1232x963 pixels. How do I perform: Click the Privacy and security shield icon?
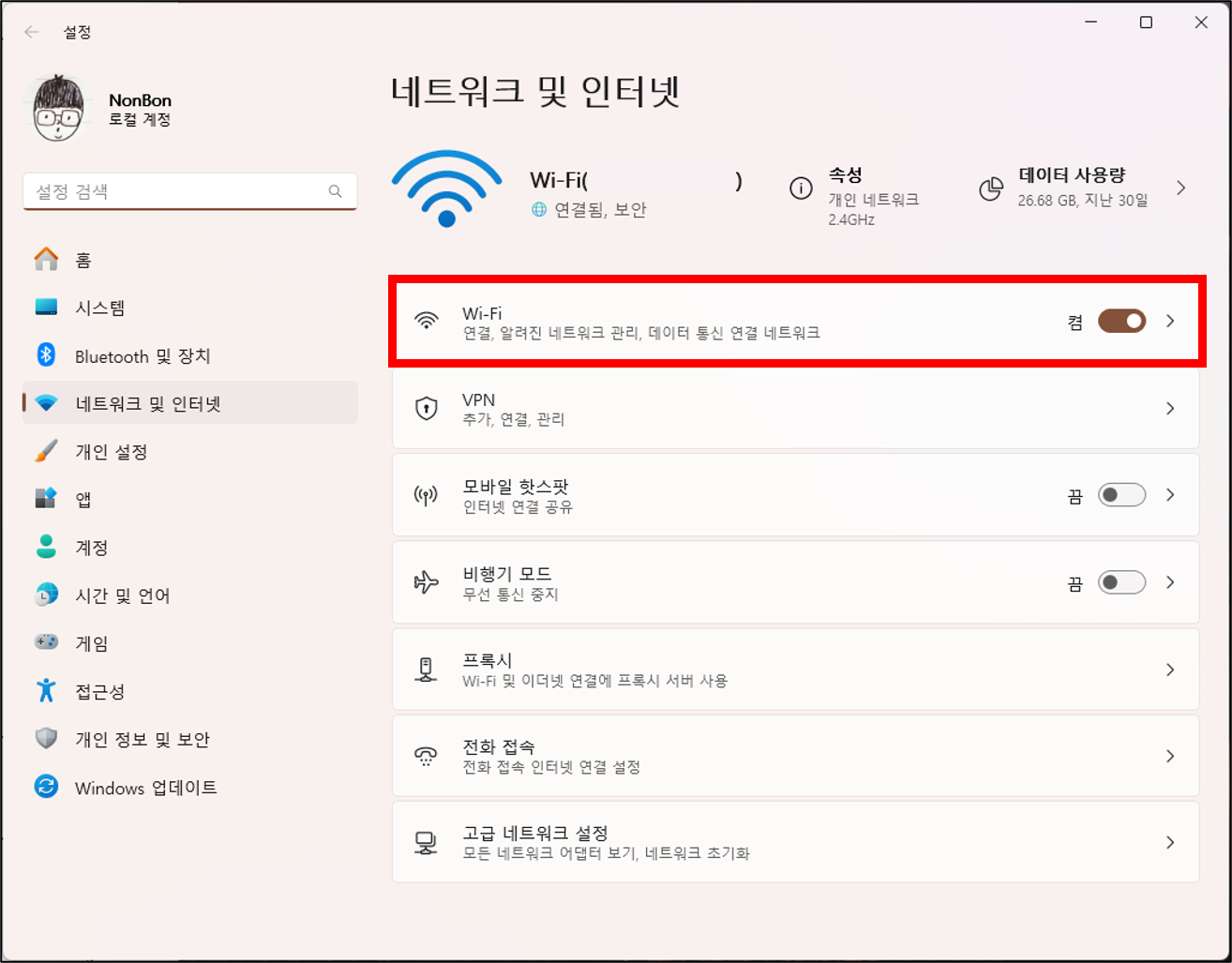coord(46,739)
